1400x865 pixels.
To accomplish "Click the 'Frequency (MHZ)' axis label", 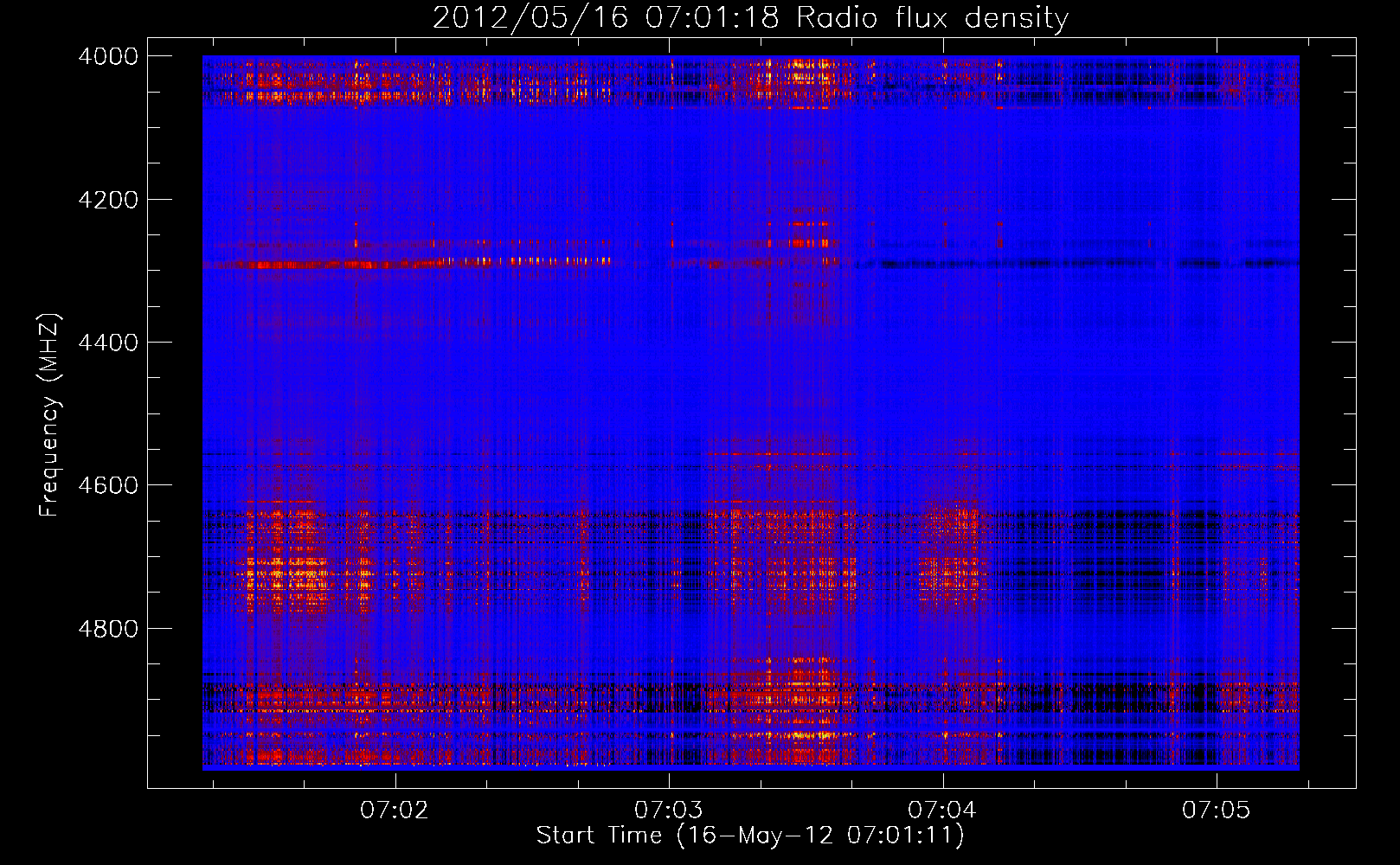I will click(x=50, y=415).
